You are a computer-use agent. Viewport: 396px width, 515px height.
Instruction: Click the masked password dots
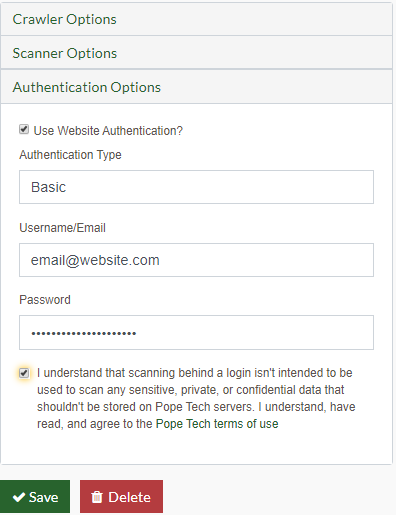click(83, 333)
